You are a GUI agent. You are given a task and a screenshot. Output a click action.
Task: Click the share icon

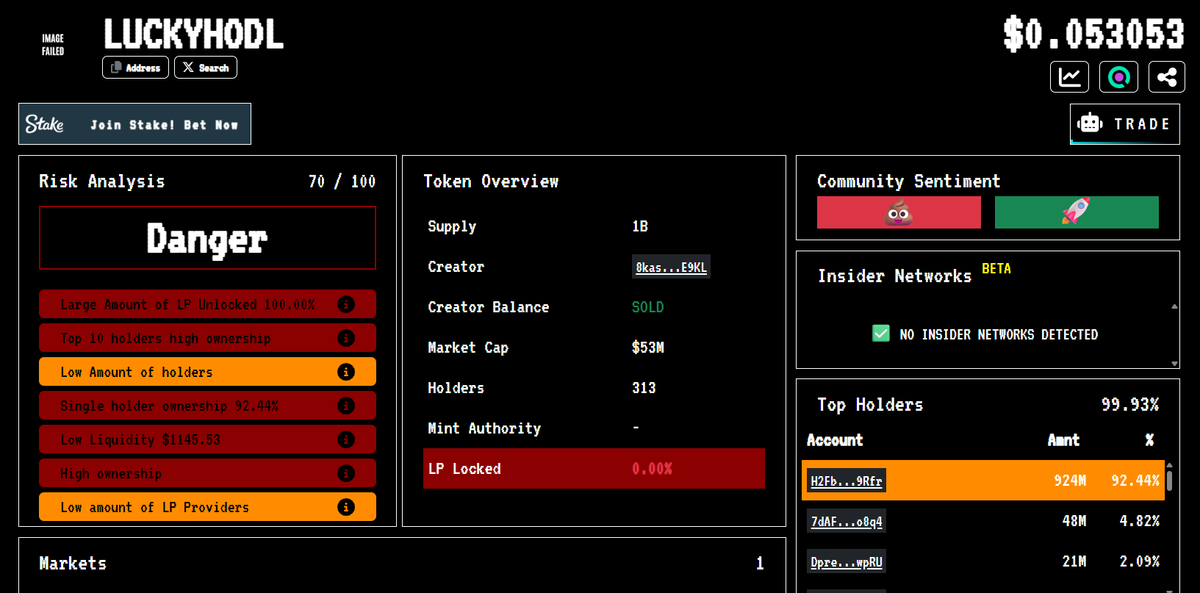[x=1167, y=76]
